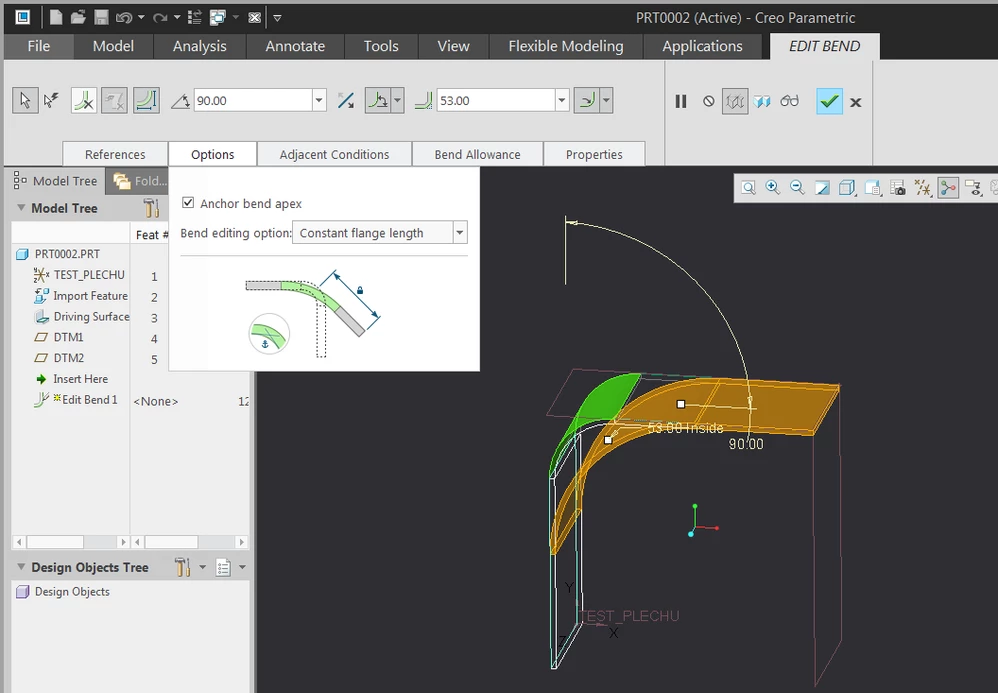The image size is (998, 693).
Task: Enable the no-preview circle-slash toggle
Action: pyautogui.click(x=708, y=101)
